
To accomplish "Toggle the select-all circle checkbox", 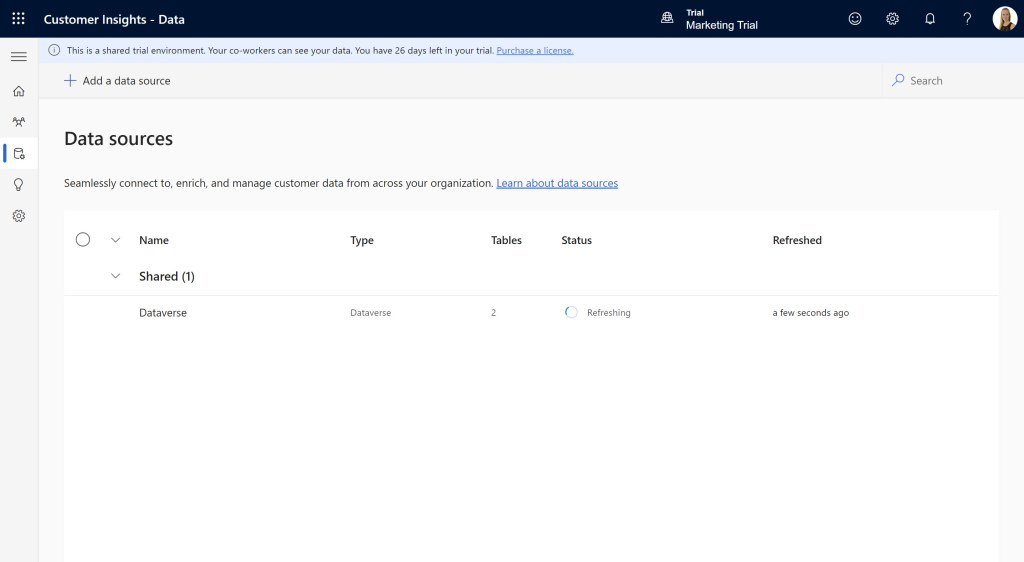I will point(83,240).
